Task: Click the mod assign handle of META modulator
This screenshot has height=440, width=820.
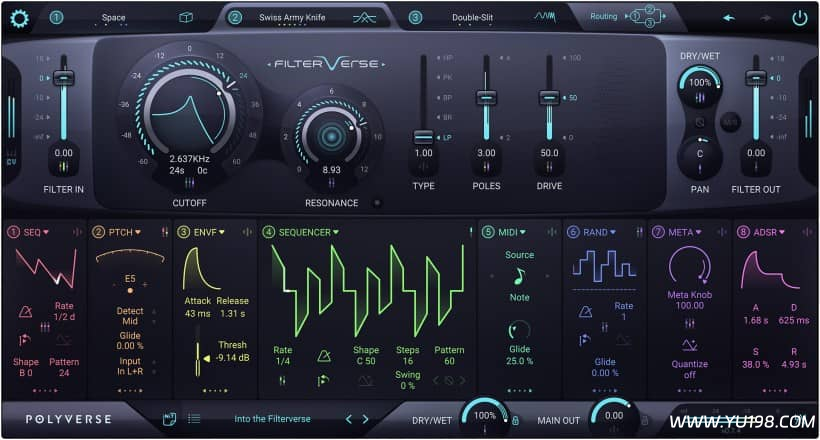Action: 722,232
